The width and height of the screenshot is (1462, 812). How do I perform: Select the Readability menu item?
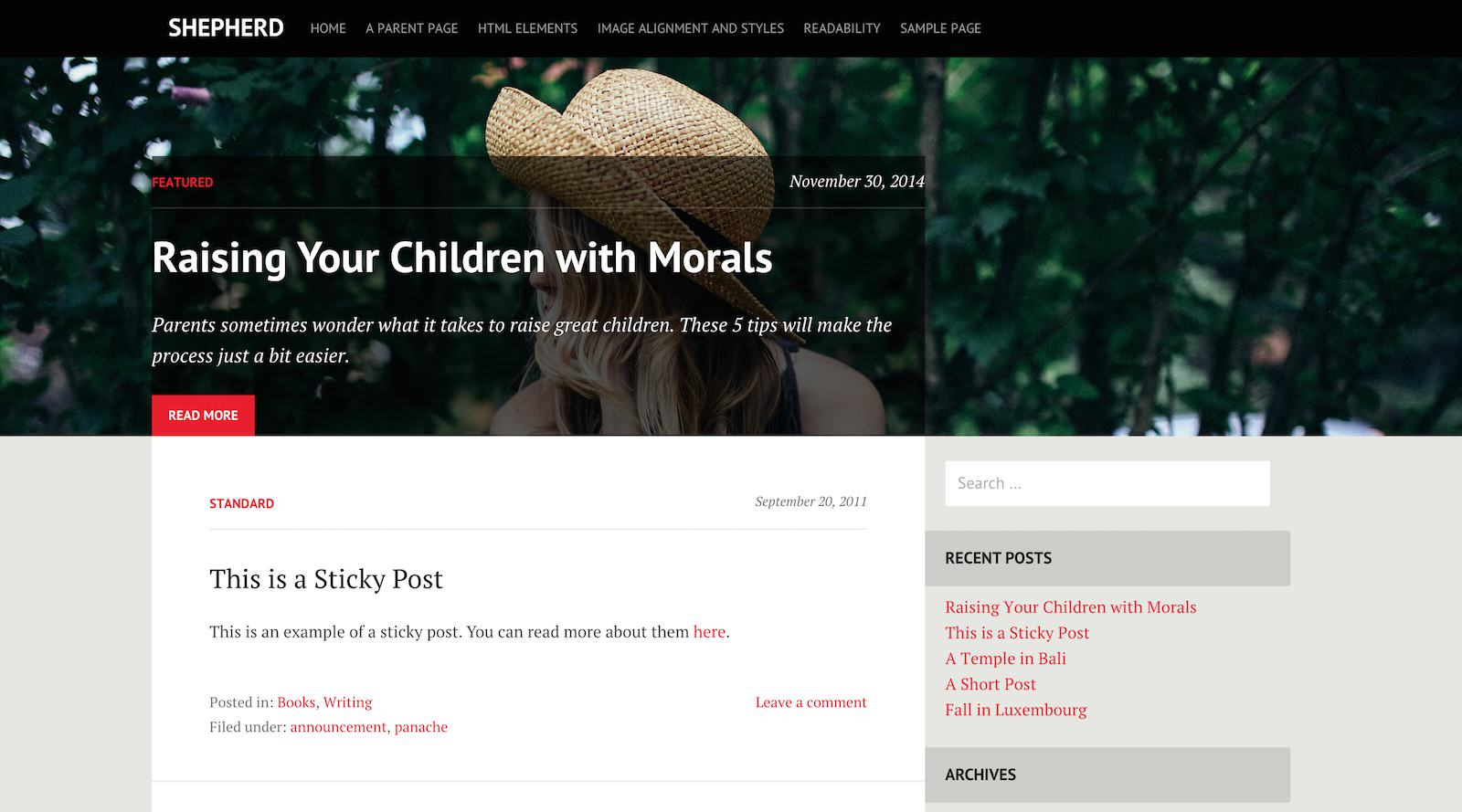(x=842, y=28)
